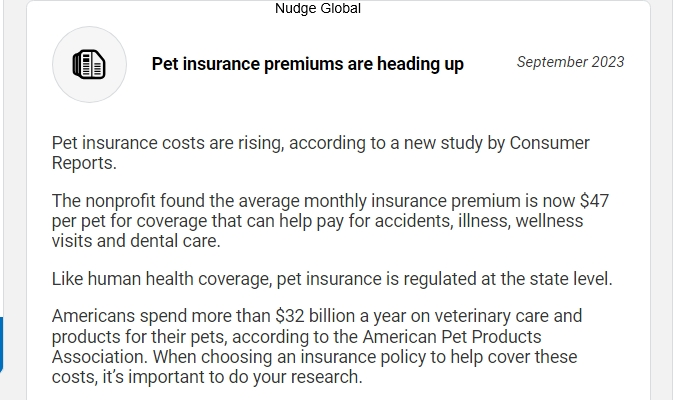Click "costs, it's important to do your research."
The width and height of the screenshot is (676, 400).
pos(207,377)
